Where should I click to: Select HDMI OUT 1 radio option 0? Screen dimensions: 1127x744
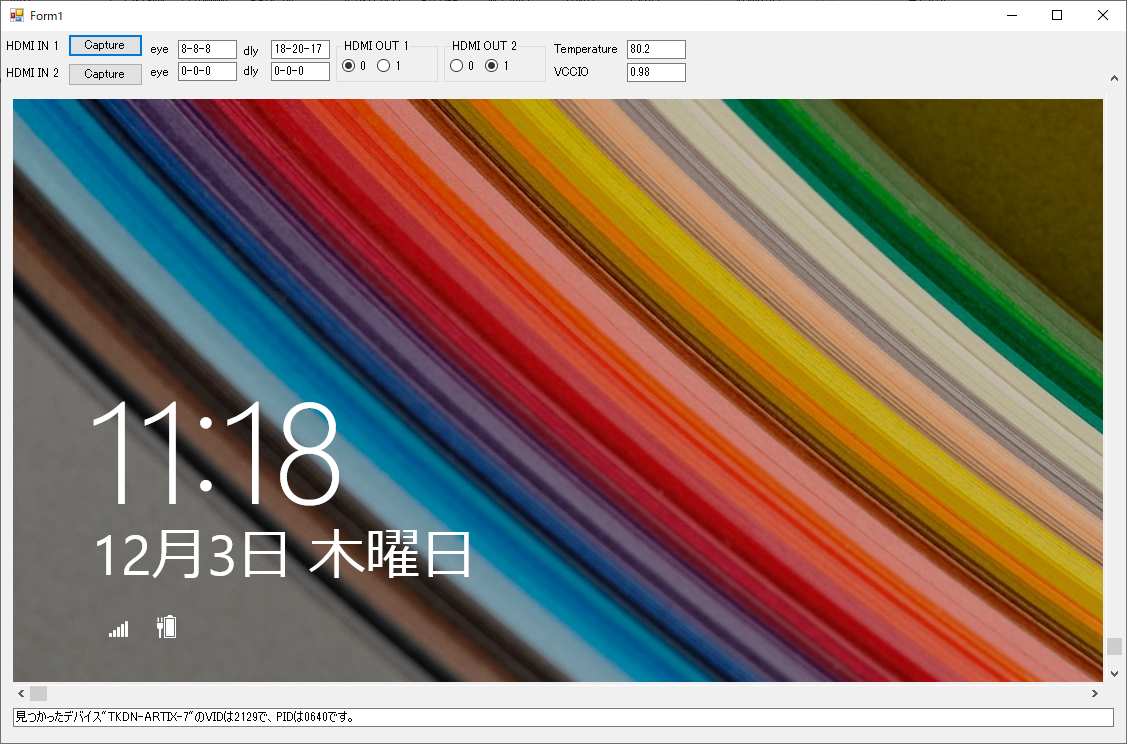tap(349, 66)
